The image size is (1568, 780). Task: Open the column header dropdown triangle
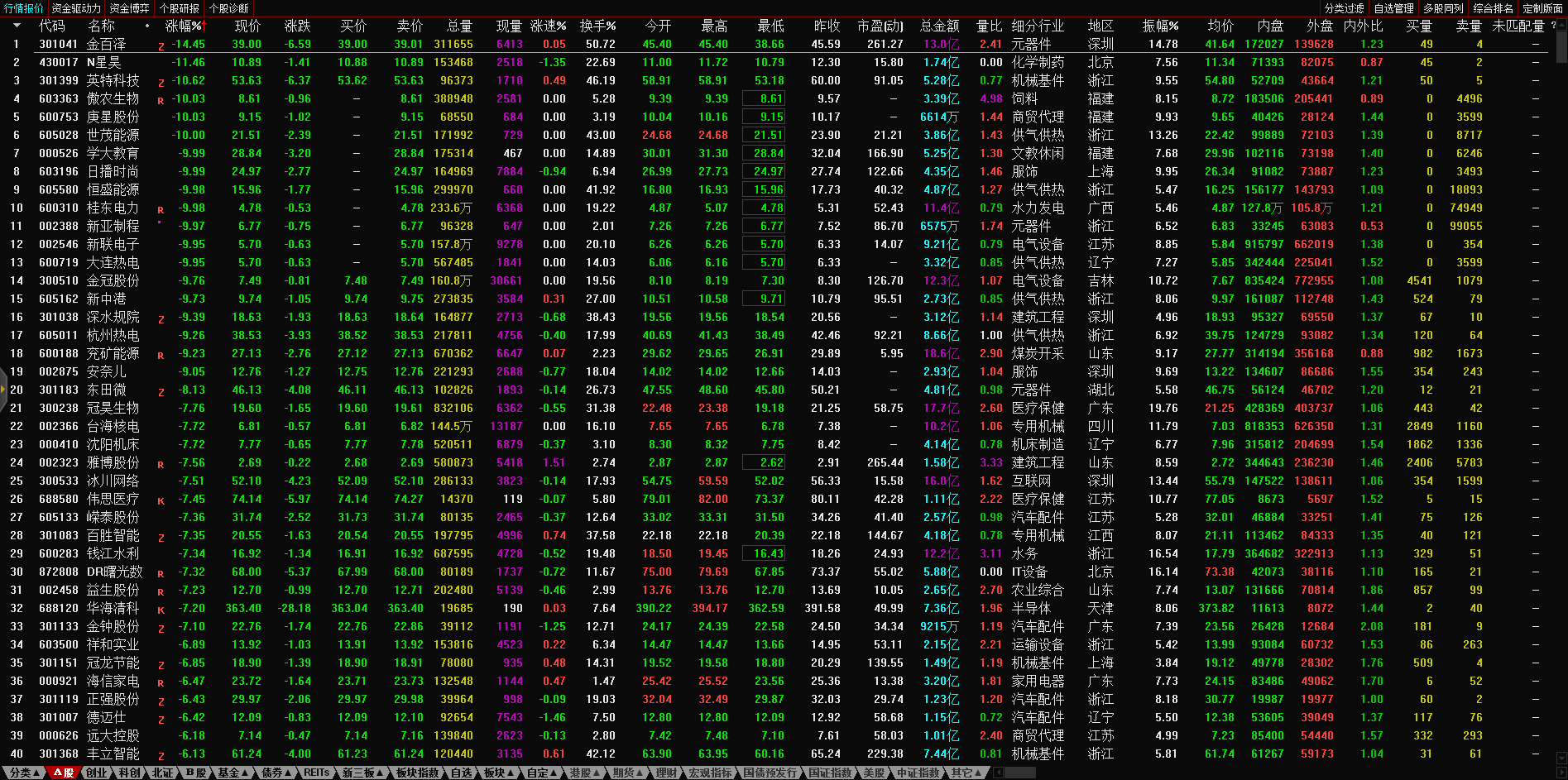pos(16,26)
